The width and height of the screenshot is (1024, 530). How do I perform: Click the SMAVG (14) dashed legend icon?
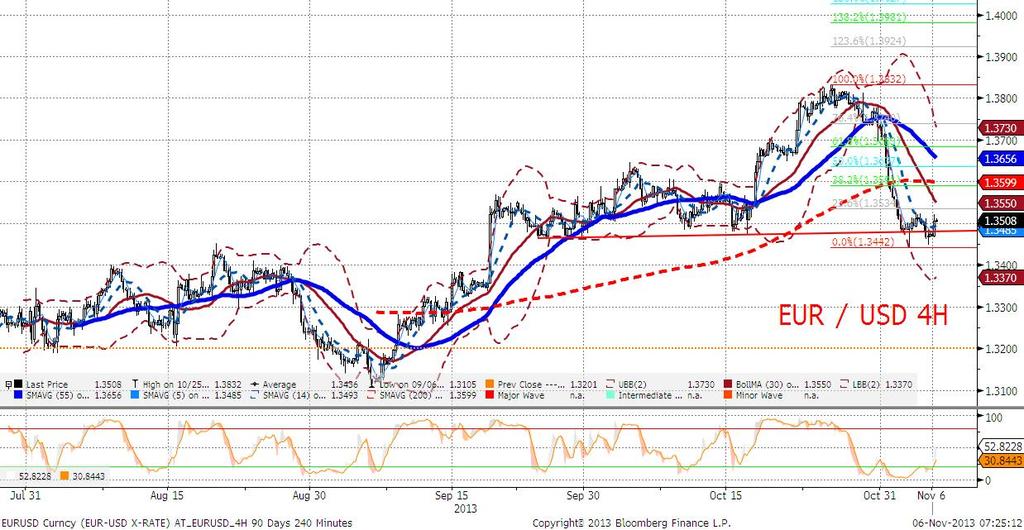(254, 395)
